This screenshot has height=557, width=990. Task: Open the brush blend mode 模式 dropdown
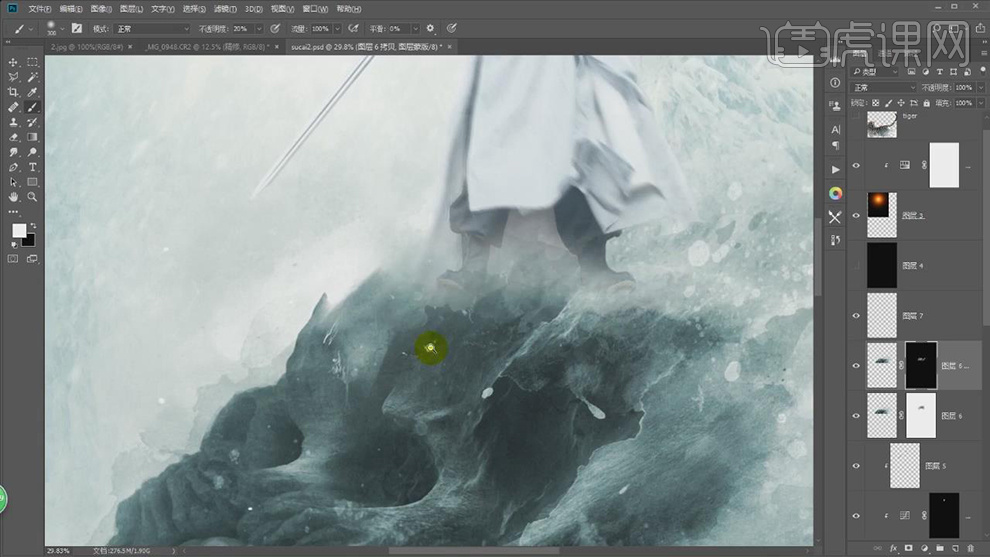tap(150, 29)
